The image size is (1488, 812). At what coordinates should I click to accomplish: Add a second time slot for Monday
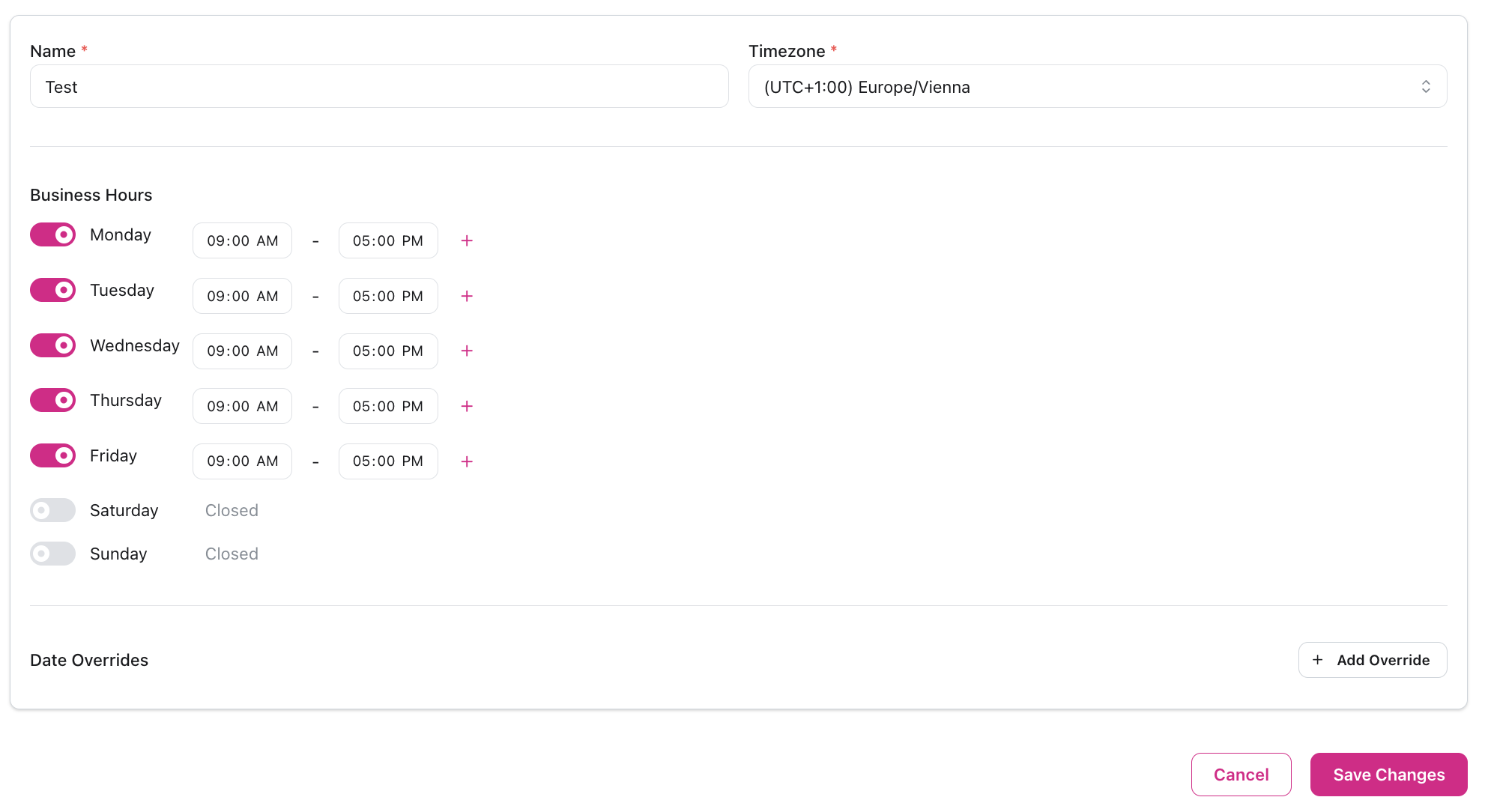[x=466, y=240]
